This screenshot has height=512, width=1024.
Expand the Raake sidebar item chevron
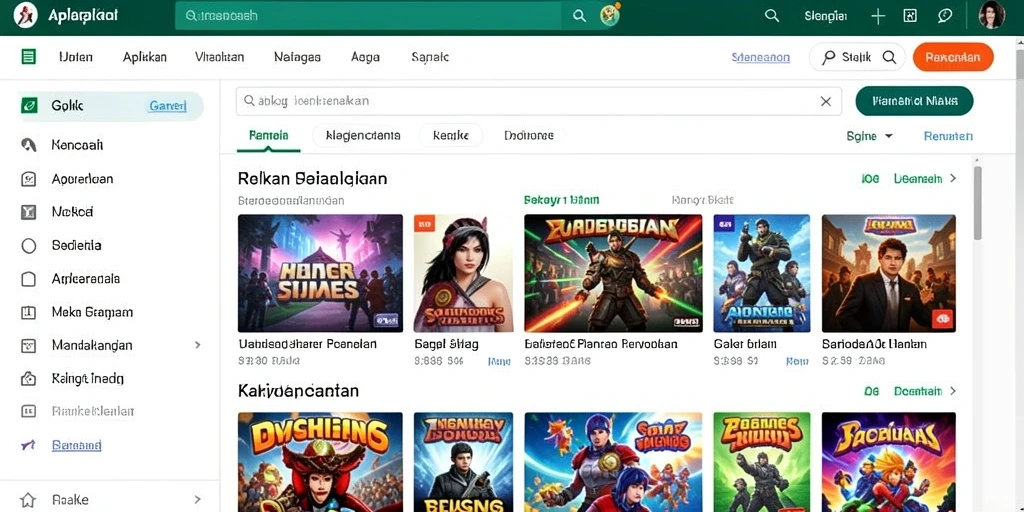tap(197, 500)
